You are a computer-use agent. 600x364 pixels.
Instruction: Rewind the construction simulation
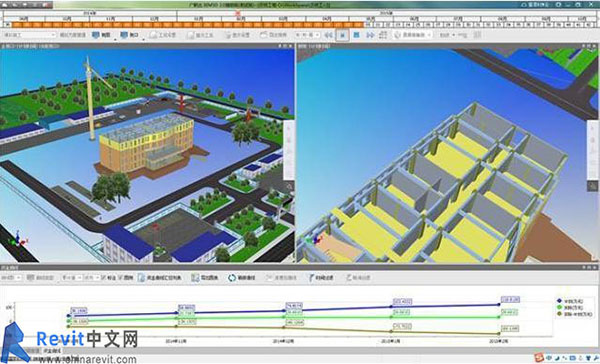pyautogui.click(x=328, y=35)
